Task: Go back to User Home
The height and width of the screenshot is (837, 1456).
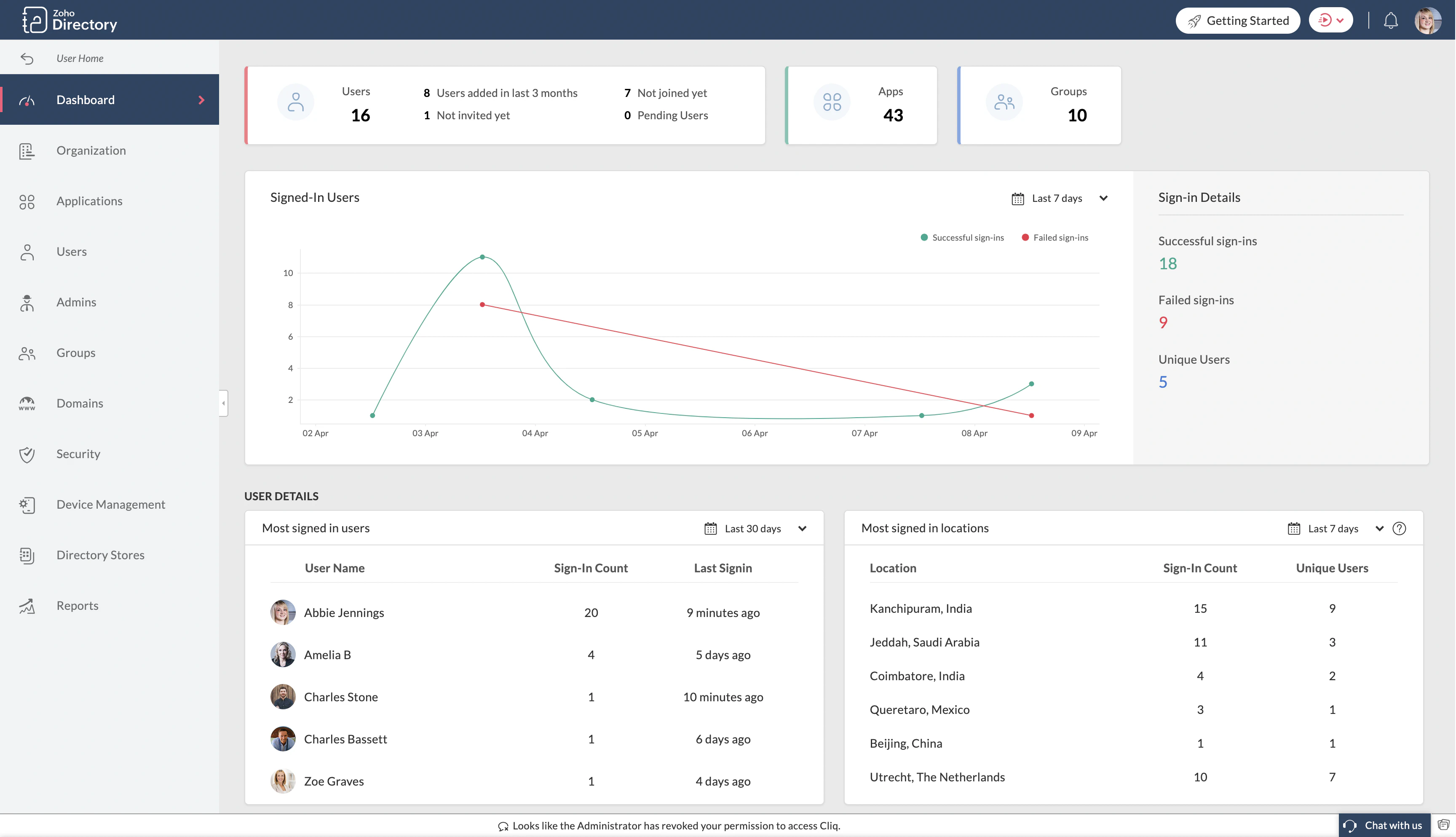Action: click(x=80, y=57)
